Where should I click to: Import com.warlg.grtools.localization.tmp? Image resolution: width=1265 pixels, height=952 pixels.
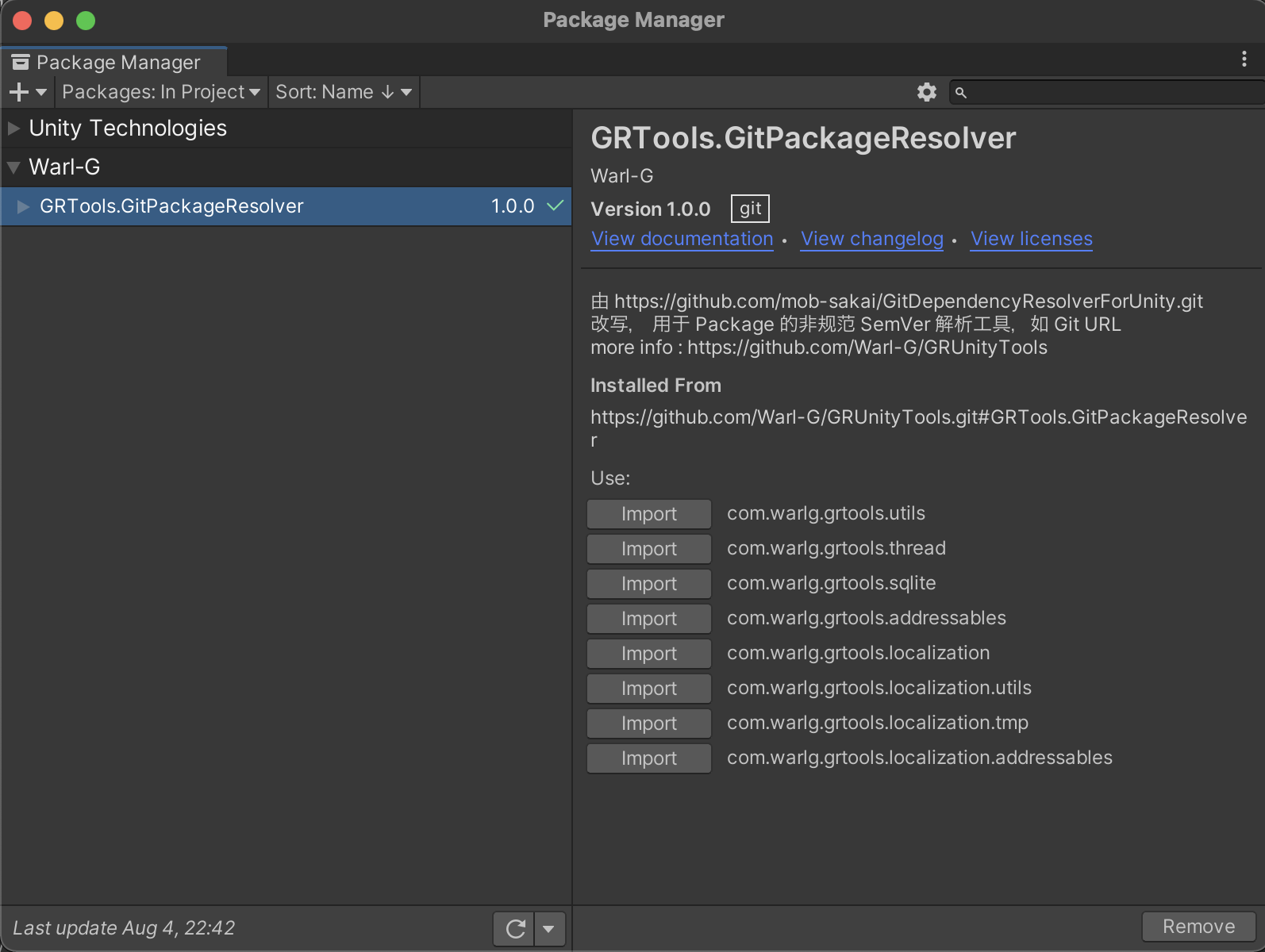click(649, 724)
